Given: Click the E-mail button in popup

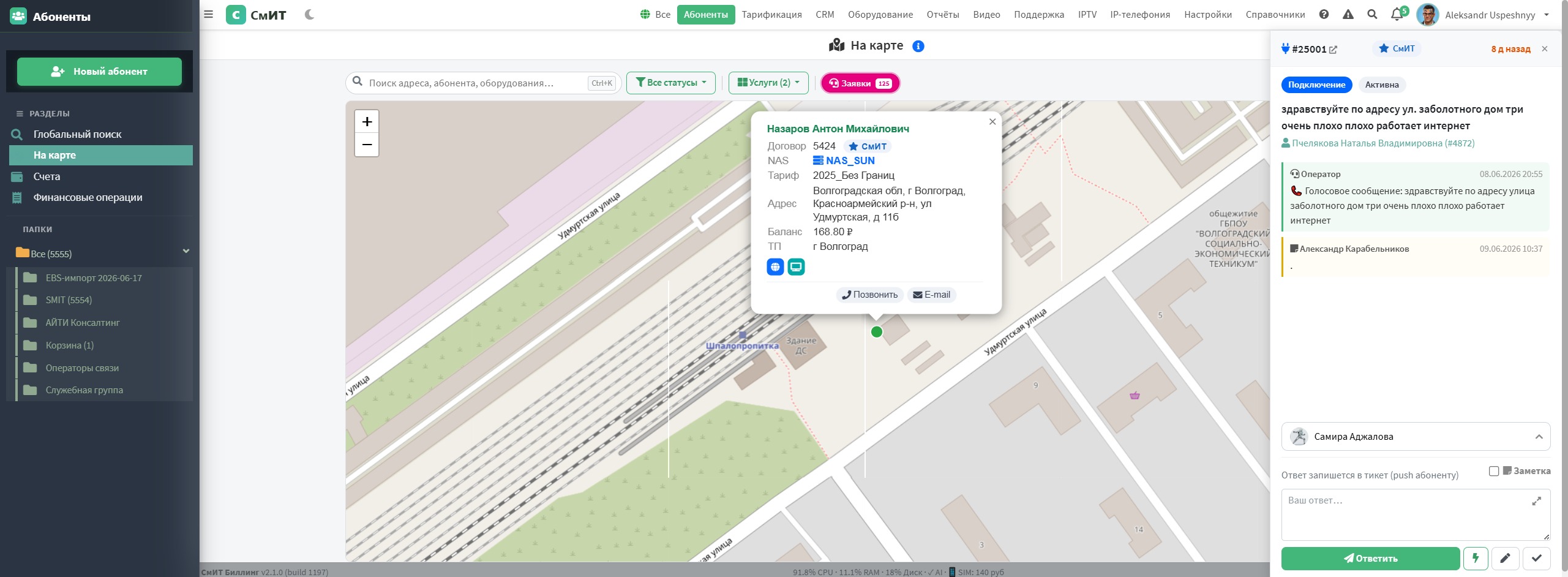Looking at the screenshot, I should coord(931,295).
